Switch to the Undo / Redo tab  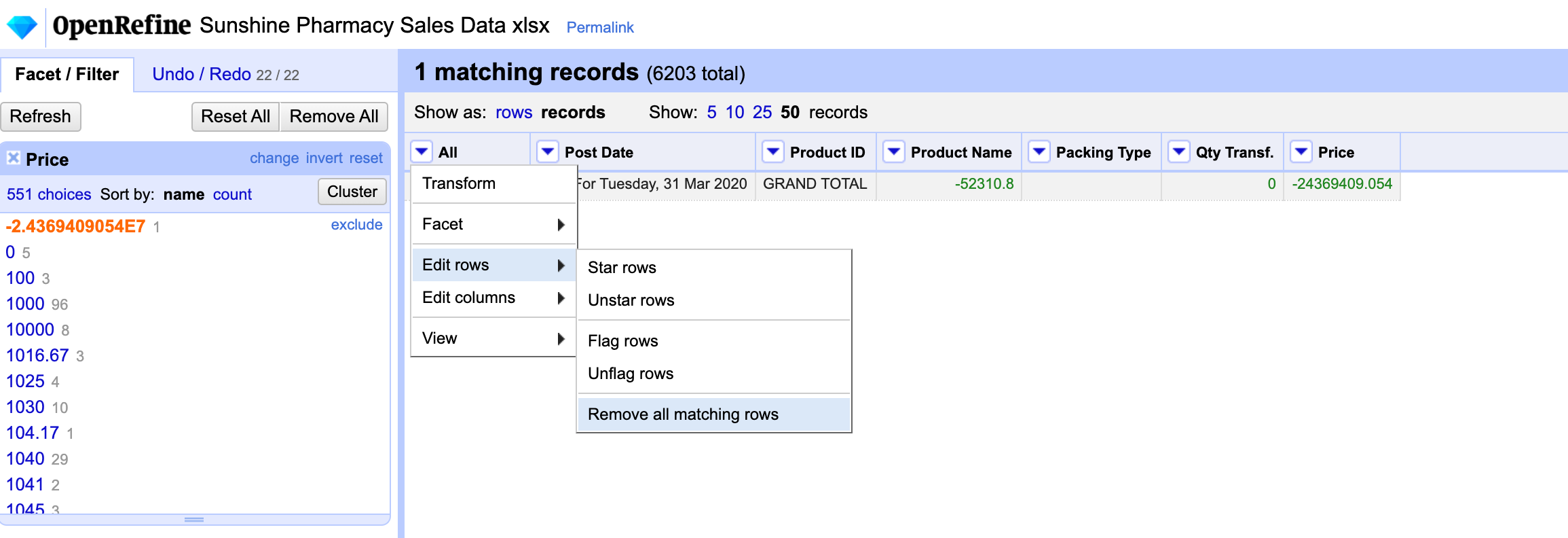pos(202,74)
